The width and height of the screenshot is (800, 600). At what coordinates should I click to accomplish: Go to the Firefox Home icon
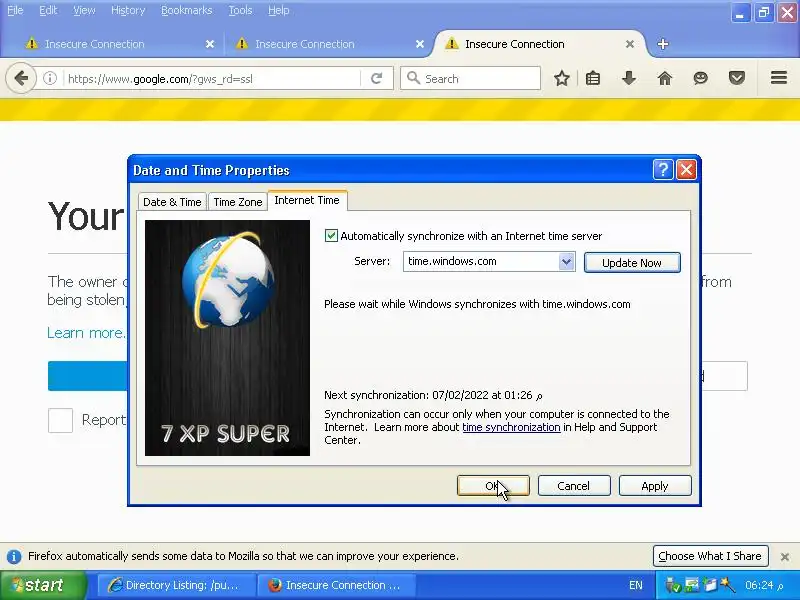coord(664,79)
